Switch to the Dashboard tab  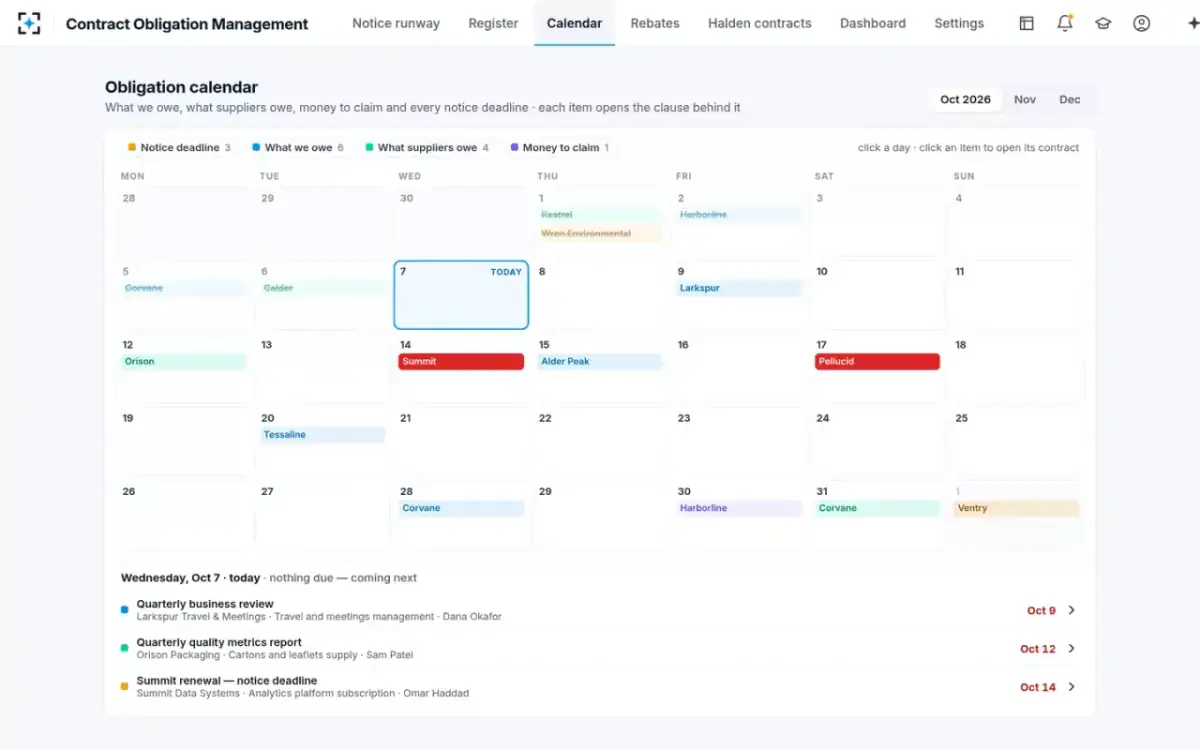[x=873, y=23]
